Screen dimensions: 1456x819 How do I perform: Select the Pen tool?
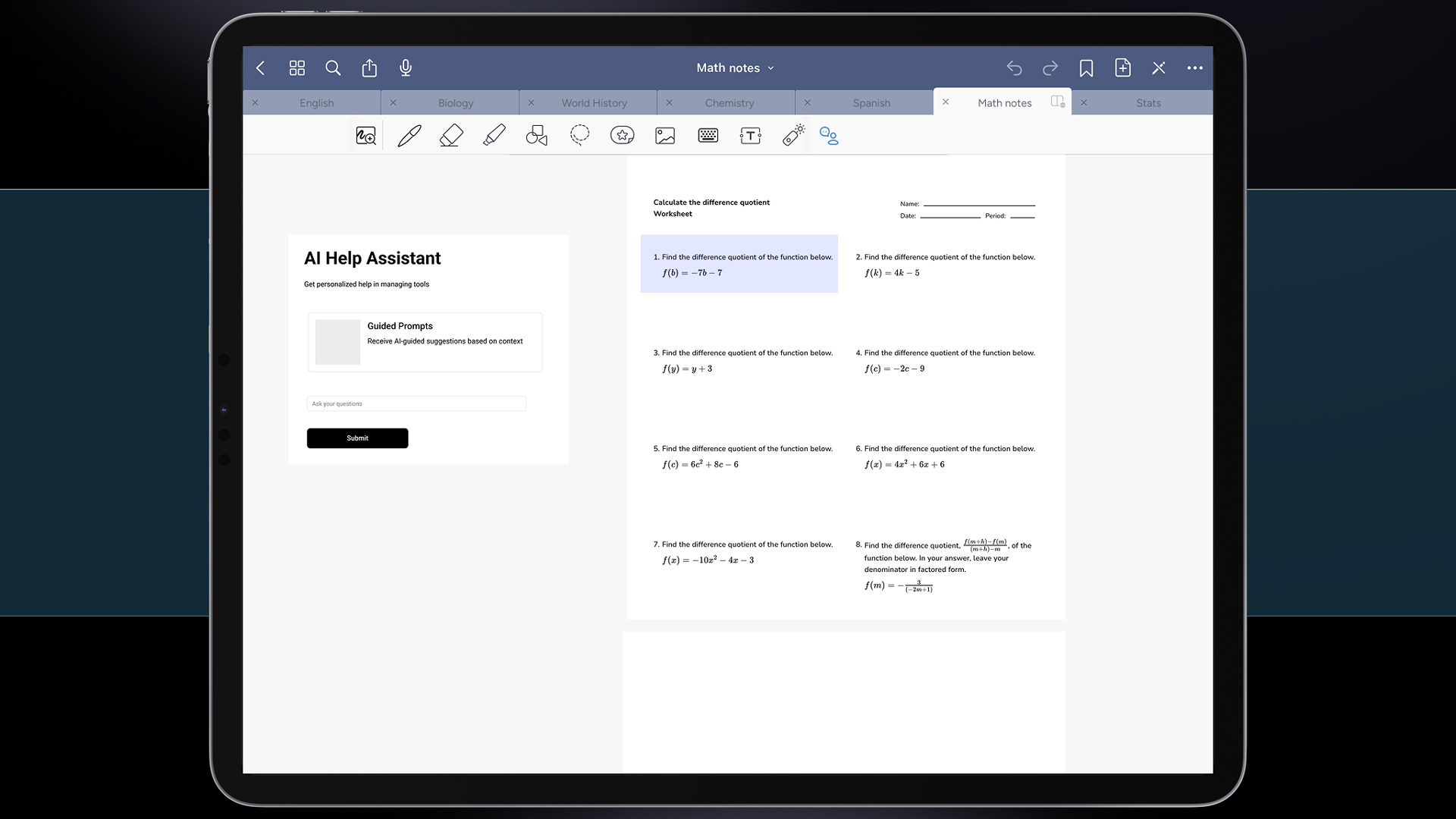tap(409, 136)
